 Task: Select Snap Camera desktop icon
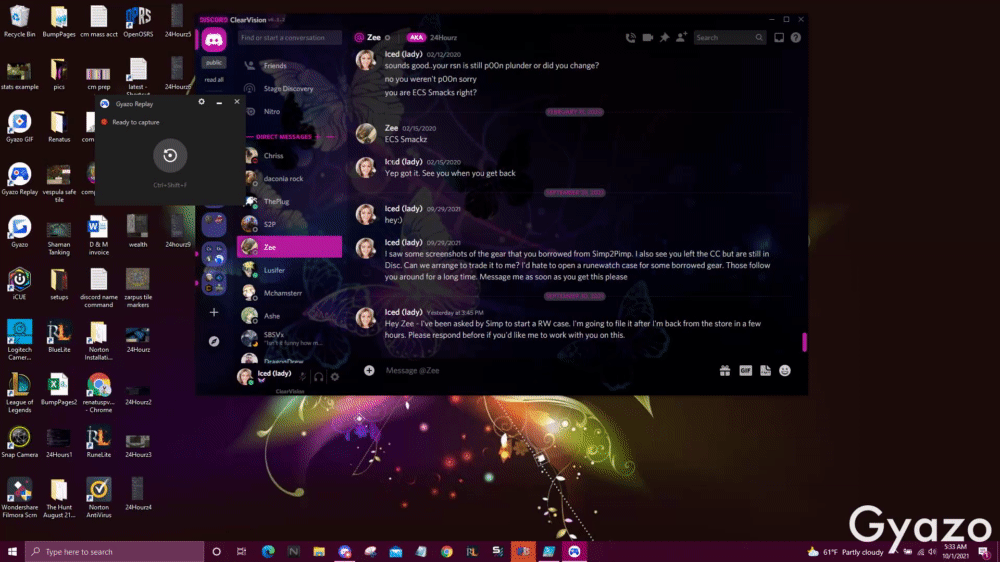click(x=19, y=442)
